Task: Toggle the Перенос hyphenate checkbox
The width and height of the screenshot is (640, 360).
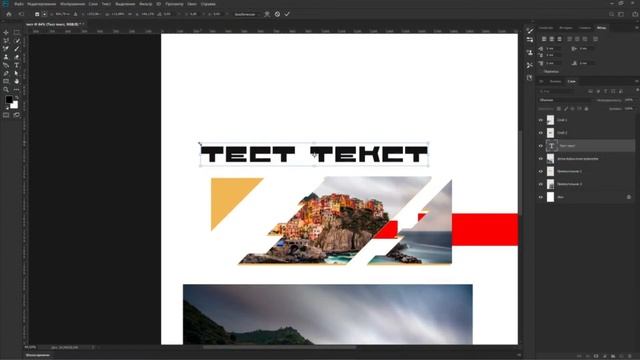Action: point(541,71)
